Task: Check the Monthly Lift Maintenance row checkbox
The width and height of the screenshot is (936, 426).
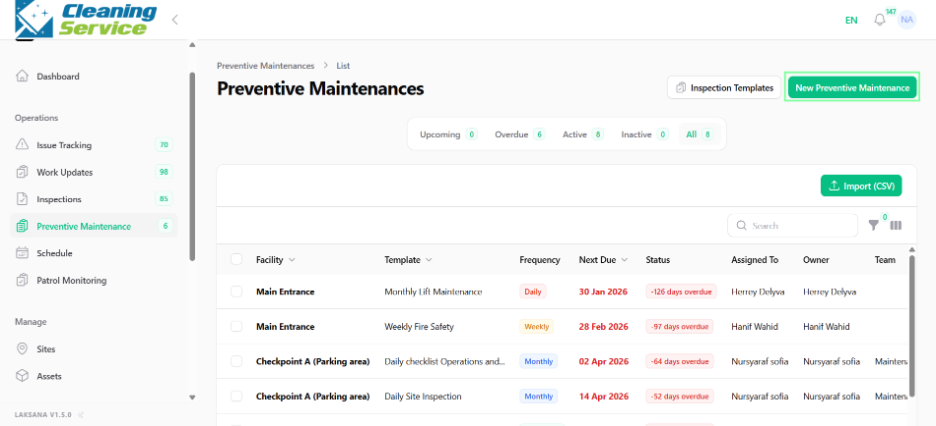Action: coord(237,292)
